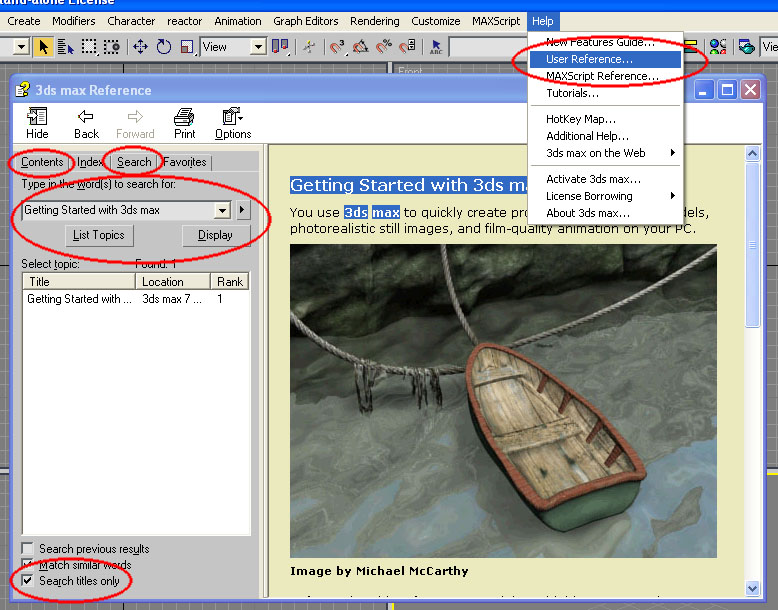Image resolution: width=778 pixels, height=610 pixels.
Task: Switch to Search tab
Action: (134, 162)
